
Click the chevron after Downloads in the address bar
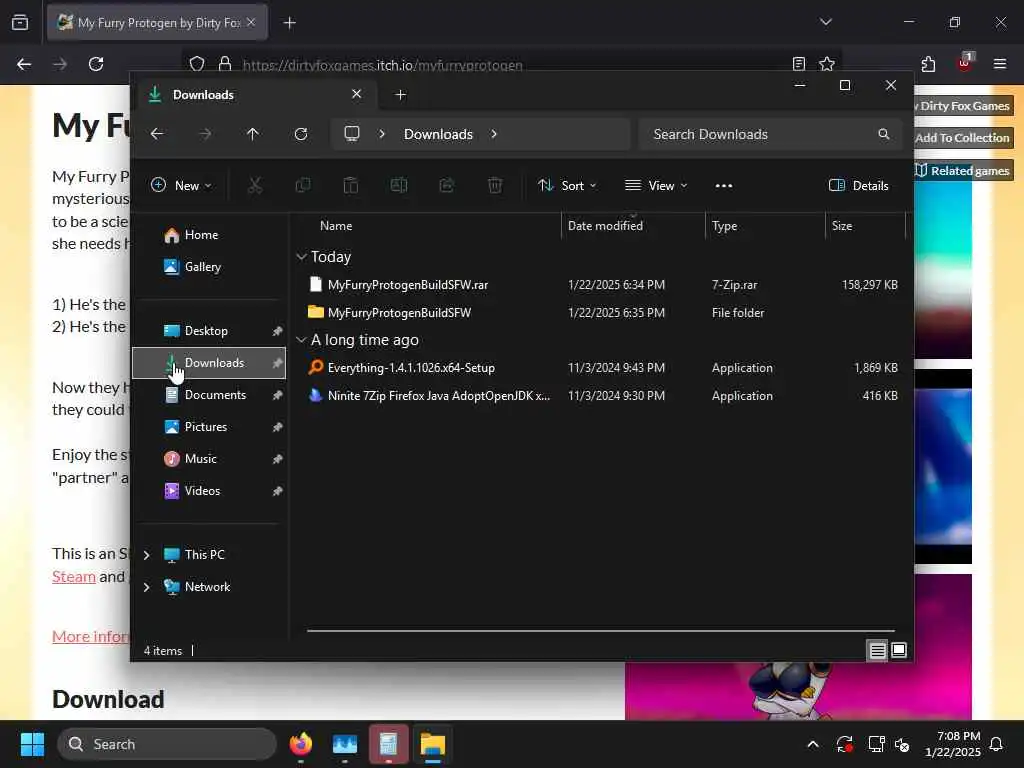[x=494, y=134]
